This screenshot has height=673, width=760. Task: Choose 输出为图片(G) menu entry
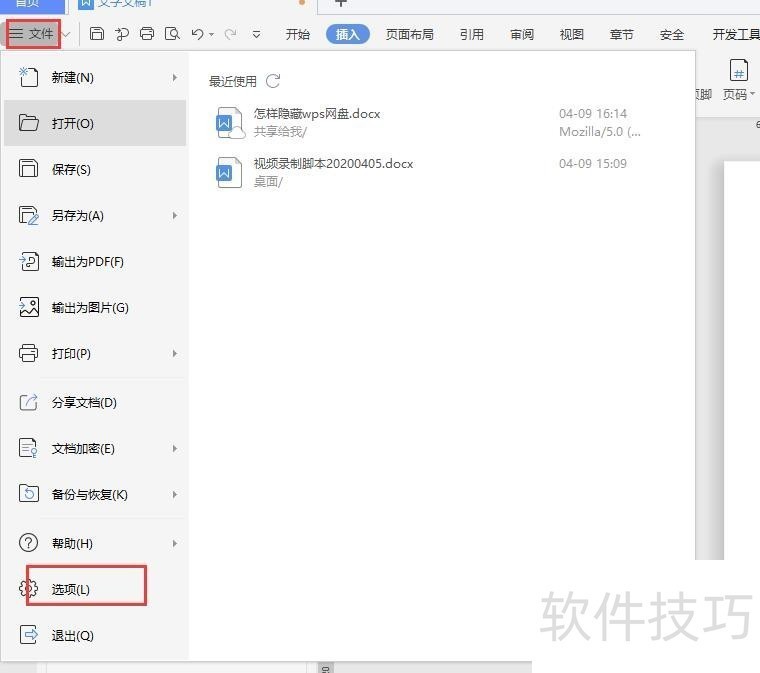(95, 308)
